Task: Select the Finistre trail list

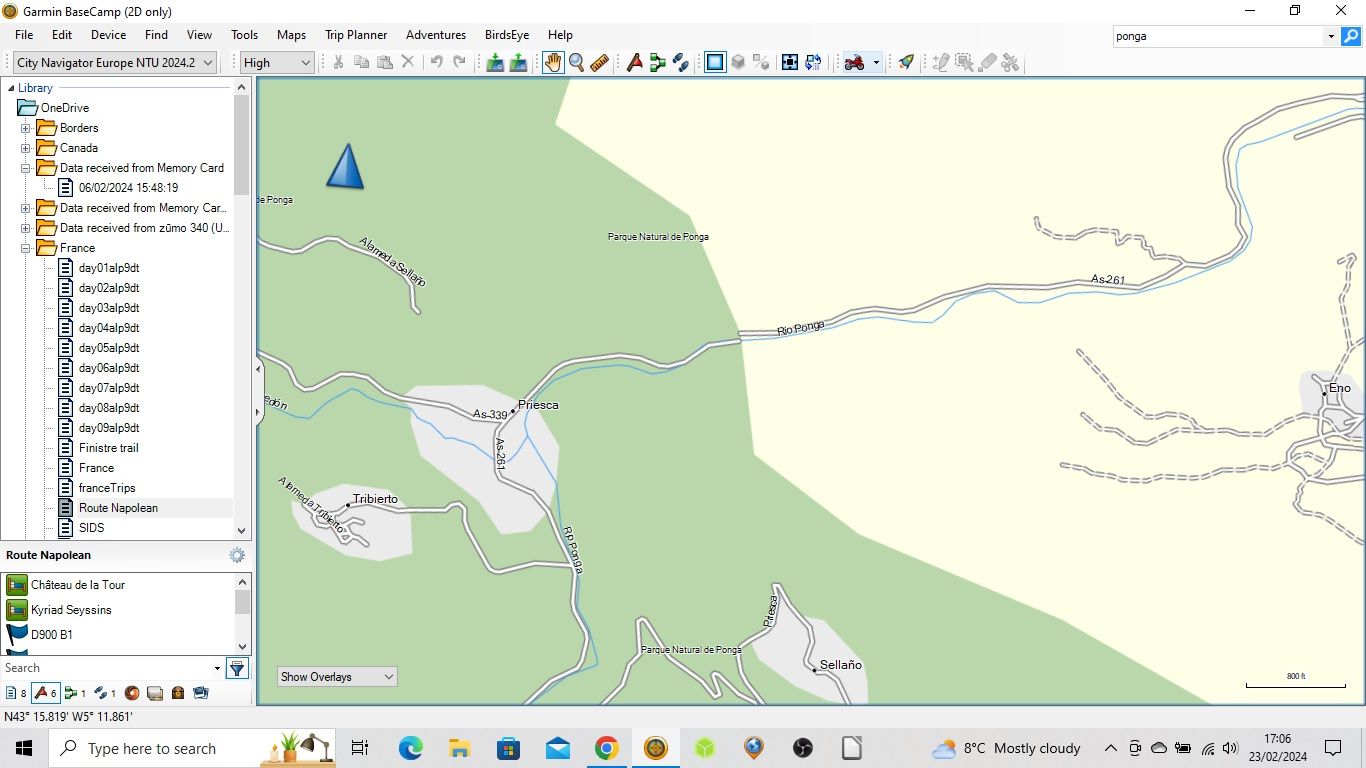Action: click(108, 448)
